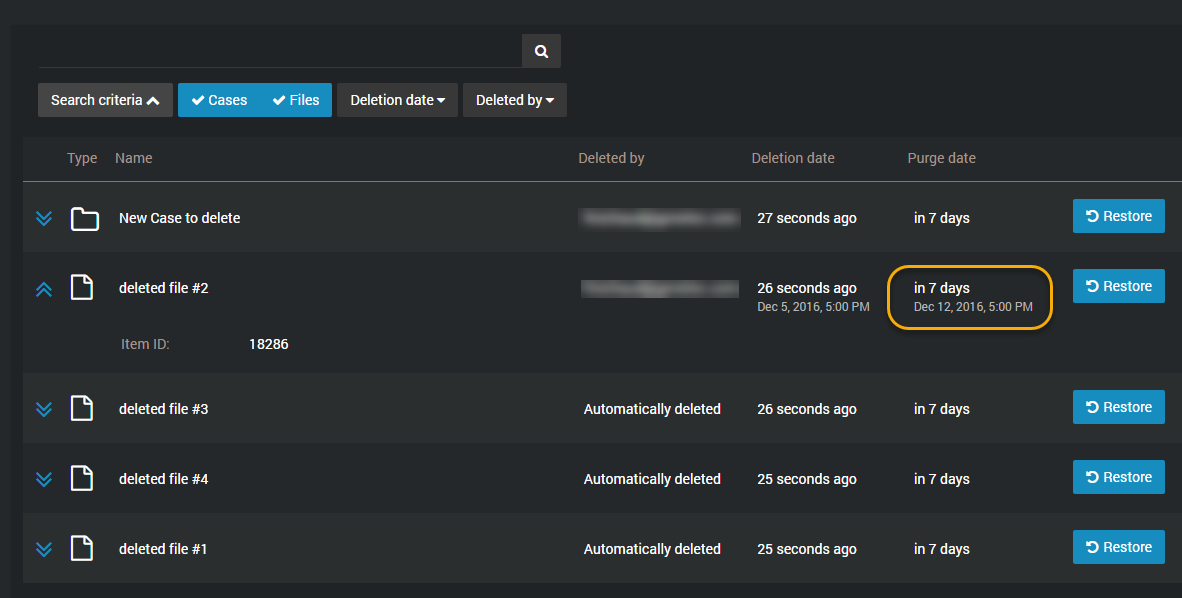This screenshot has height=598, width=1182.
Task: Click the file icon of deleted file #3
Action: pos(81,408)
